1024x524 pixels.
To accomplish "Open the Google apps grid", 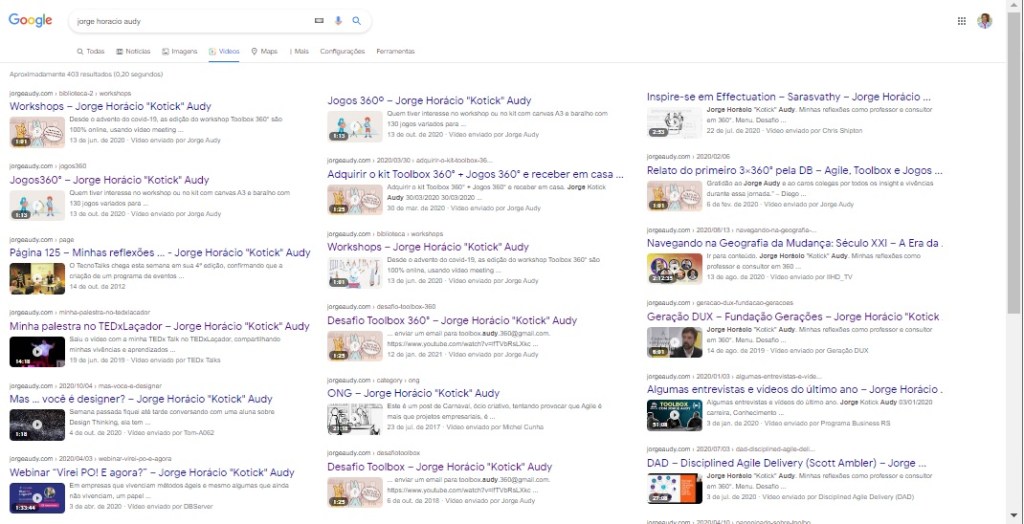I will (x=962, y=21).
